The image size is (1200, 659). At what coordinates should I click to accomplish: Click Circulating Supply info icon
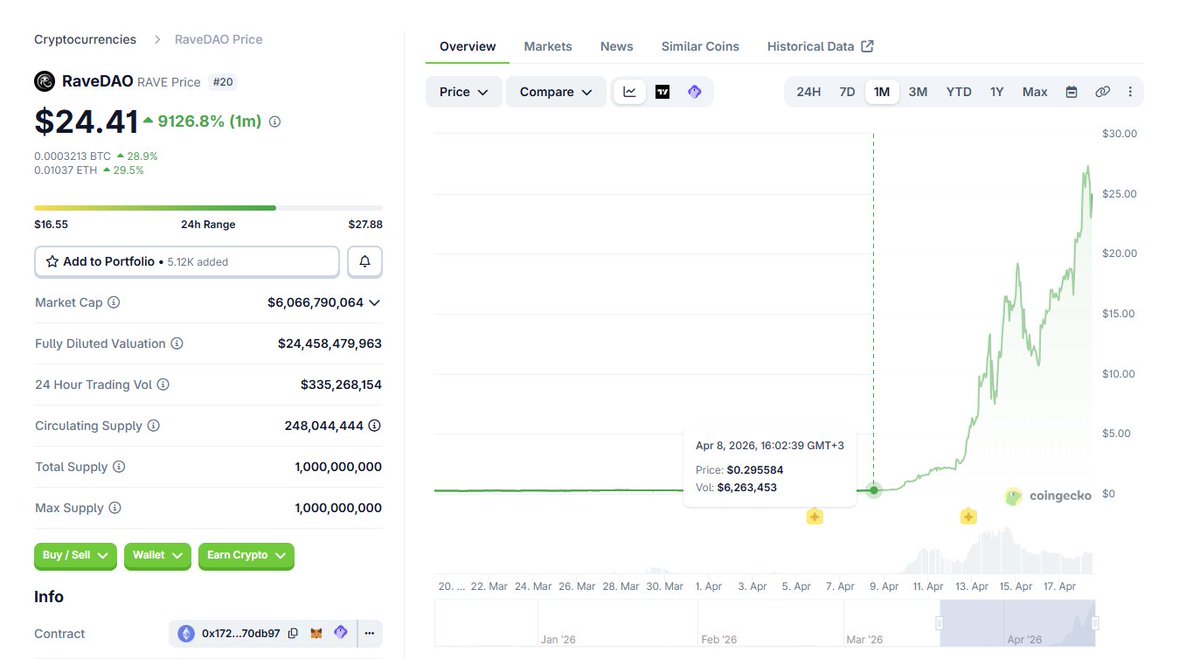point(154,426)
